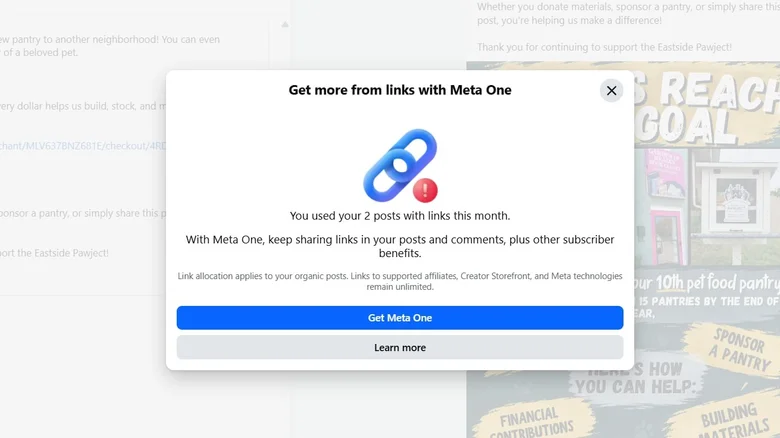Select the 'Thank you for continuing' post text

coord(604,47)
